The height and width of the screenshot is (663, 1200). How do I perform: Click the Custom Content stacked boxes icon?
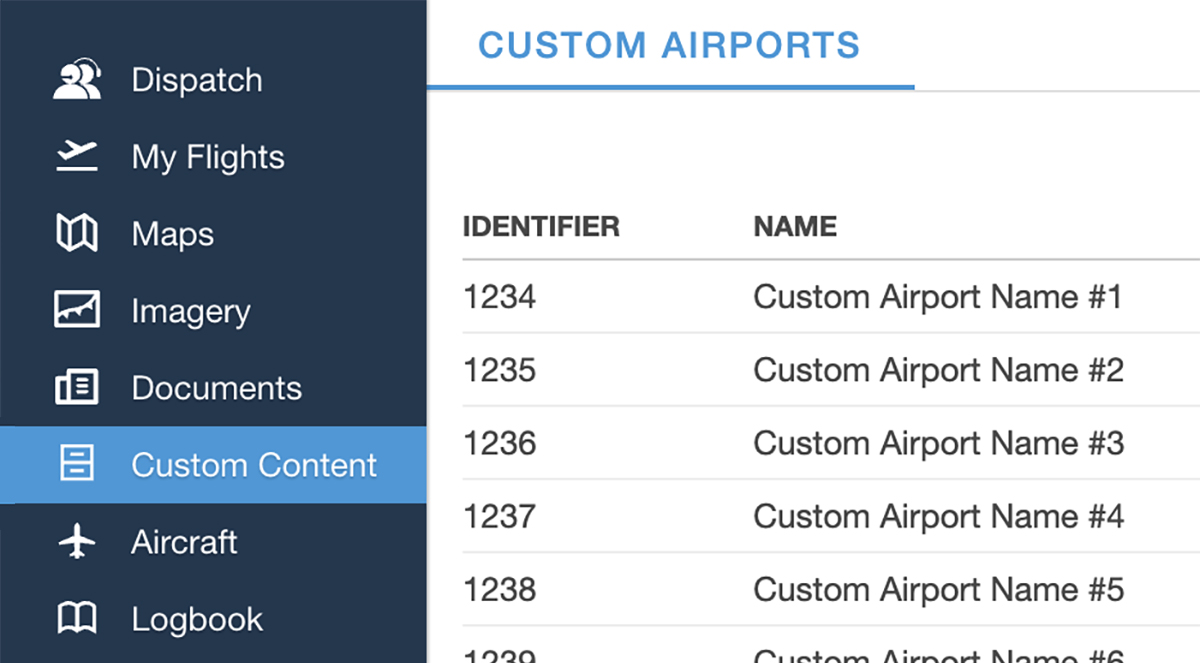[77, 465]
